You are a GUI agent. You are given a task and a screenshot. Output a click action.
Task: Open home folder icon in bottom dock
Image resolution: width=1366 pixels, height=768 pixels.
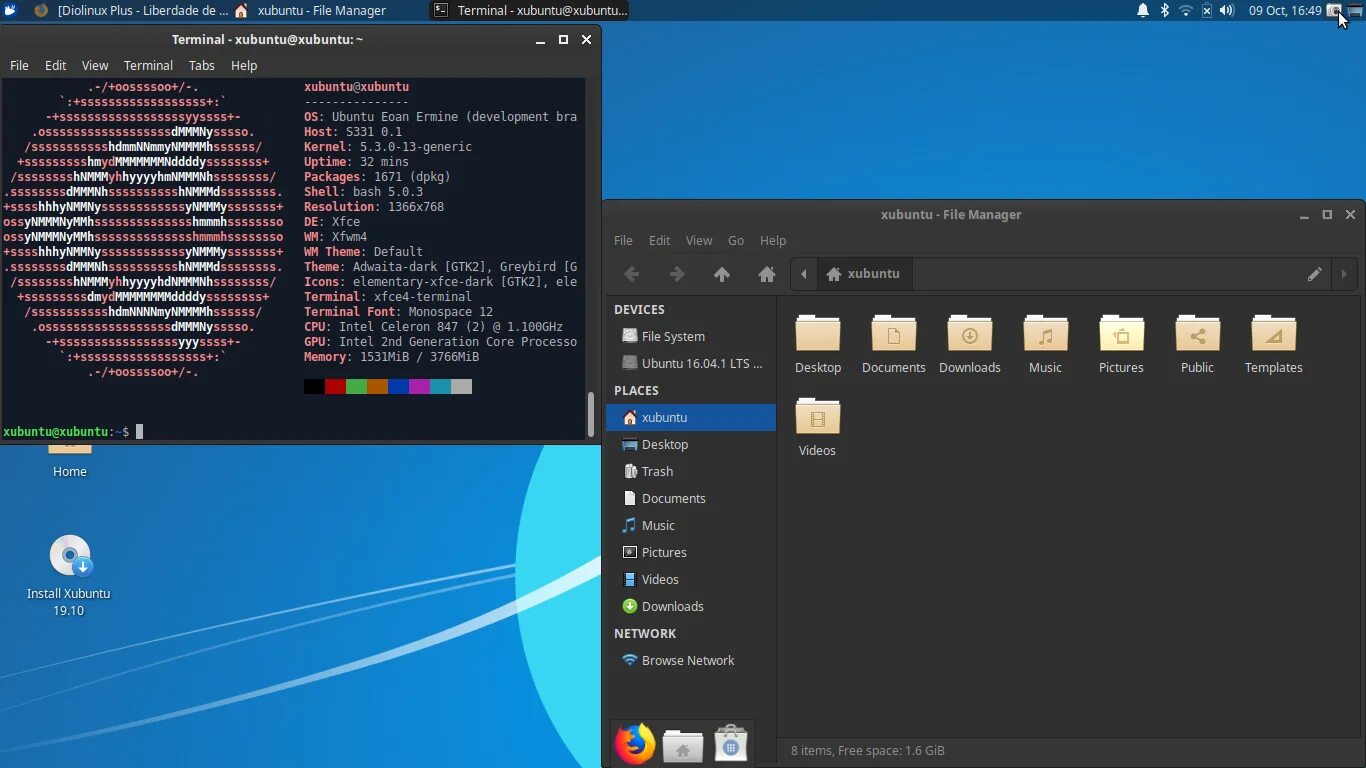coord(683,746)
